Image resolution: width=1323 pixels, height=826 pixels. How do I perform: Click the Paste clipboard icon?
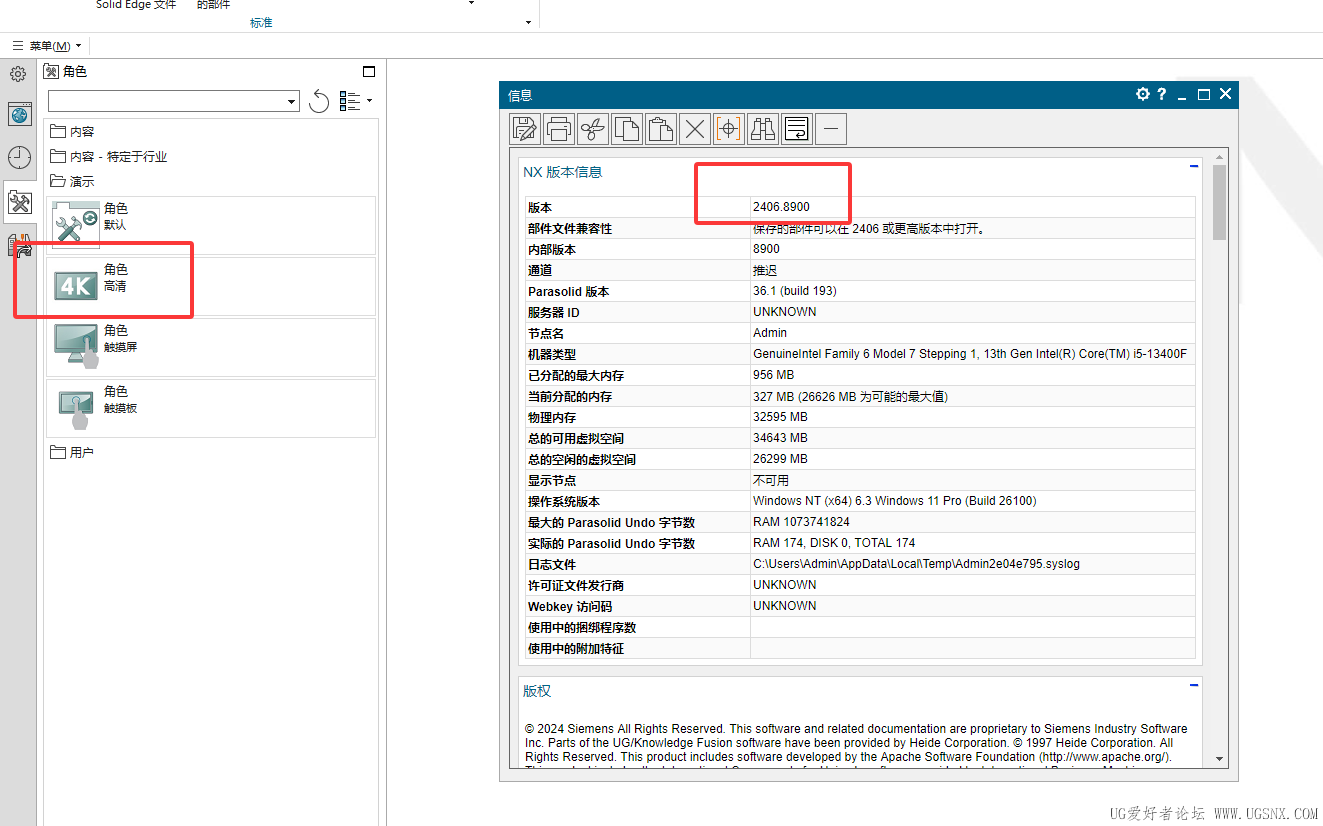661,128
